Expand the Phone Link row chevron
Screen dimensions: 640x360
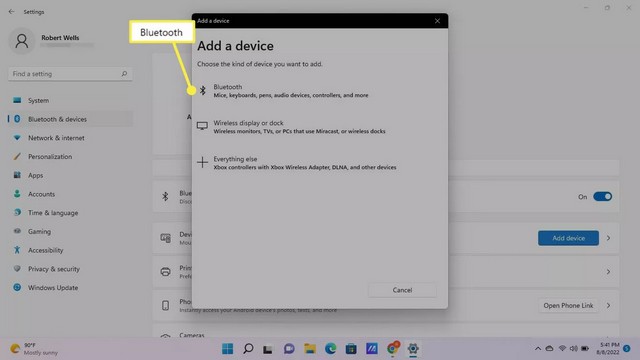[x=608, y=306]
